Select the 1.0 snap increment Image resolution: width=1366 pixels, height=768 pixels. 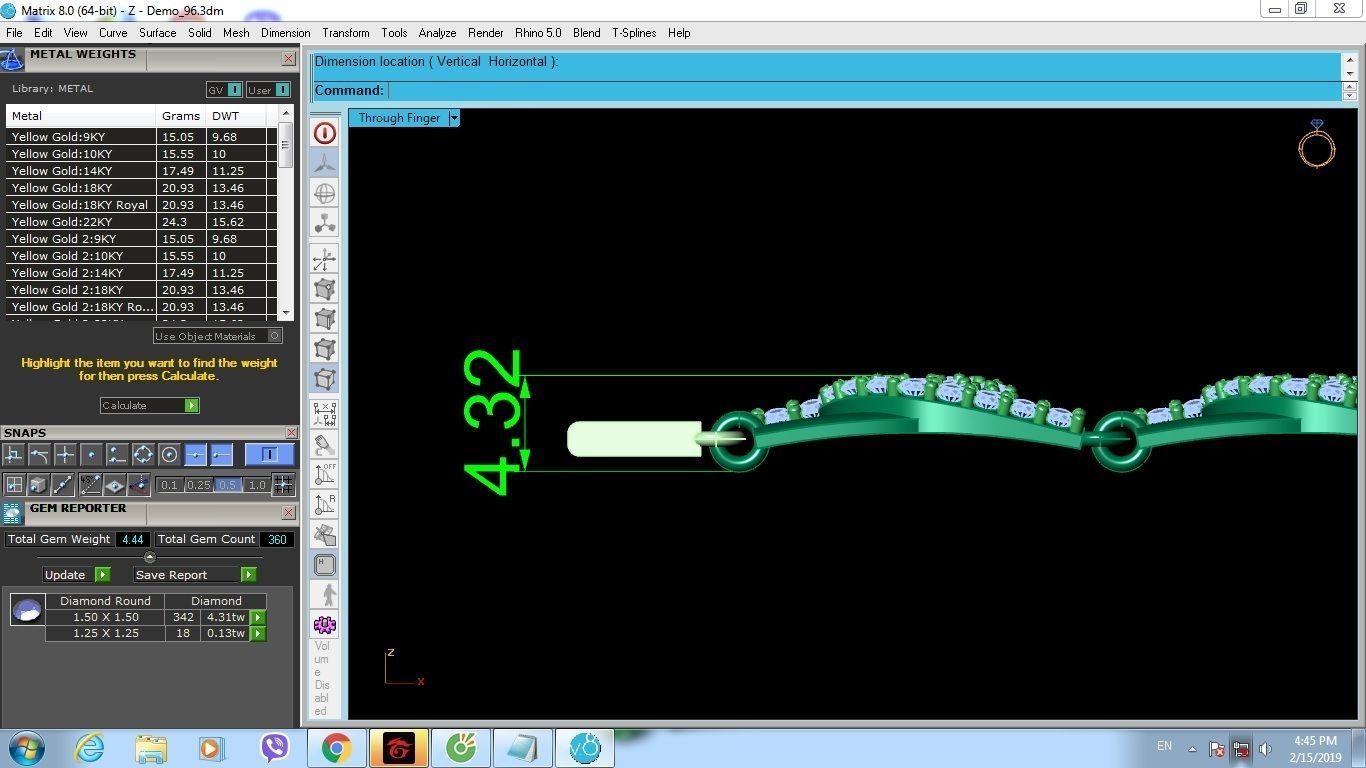[x=257, y=485]
